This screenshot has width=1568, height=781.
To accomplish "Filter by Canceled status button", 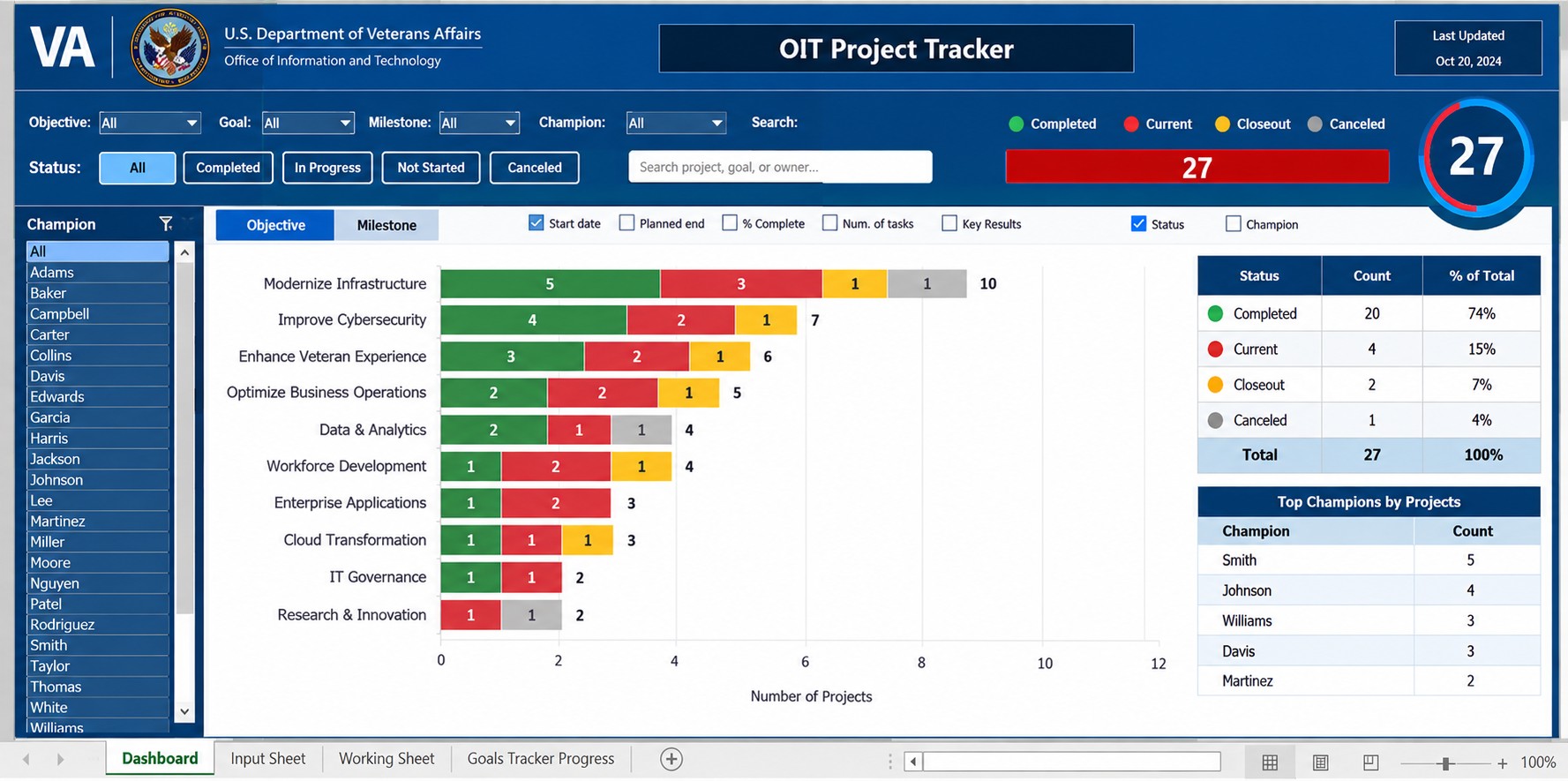I will [x=535, y=168].
